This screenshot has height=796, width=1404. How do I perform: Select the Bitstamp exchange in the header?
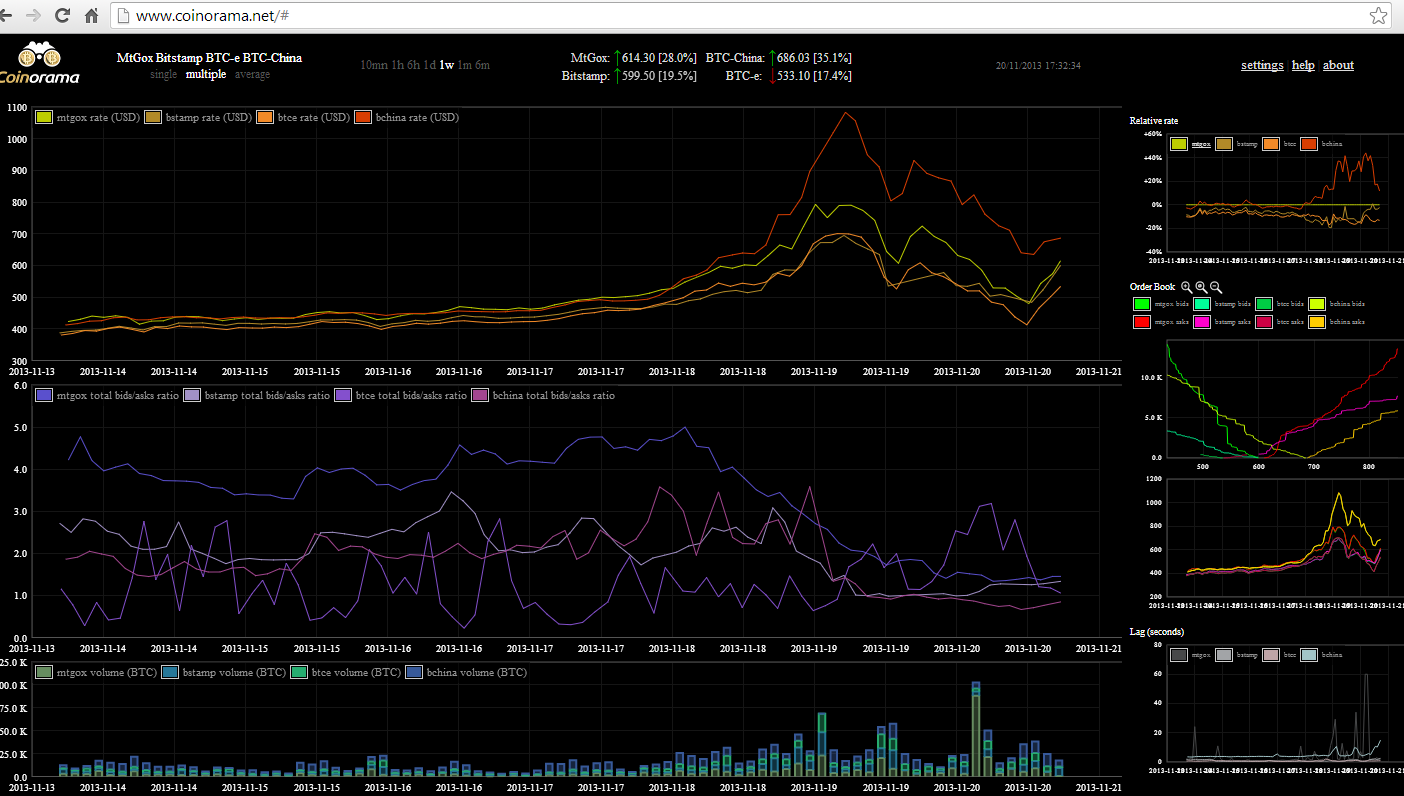tap(181, 58)
